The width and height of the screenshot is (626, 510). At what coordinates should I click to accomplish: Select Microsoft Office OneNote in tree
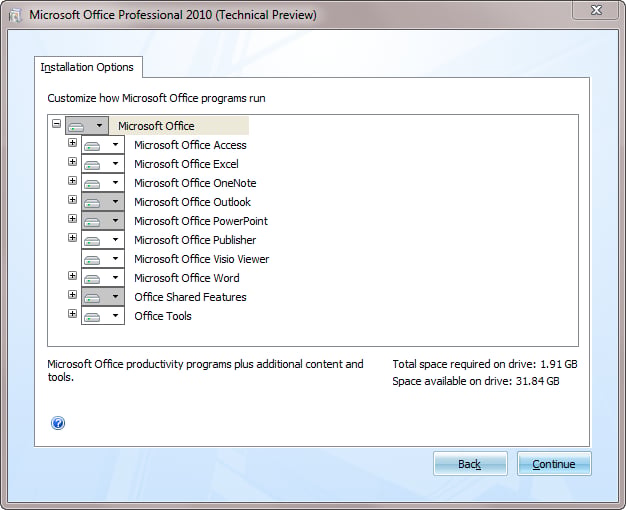point(195,183)
